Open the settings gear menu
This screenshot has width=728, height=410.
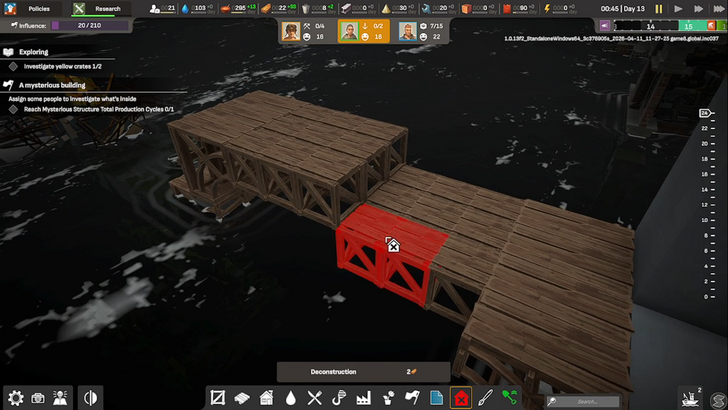[x=15, y=398]
